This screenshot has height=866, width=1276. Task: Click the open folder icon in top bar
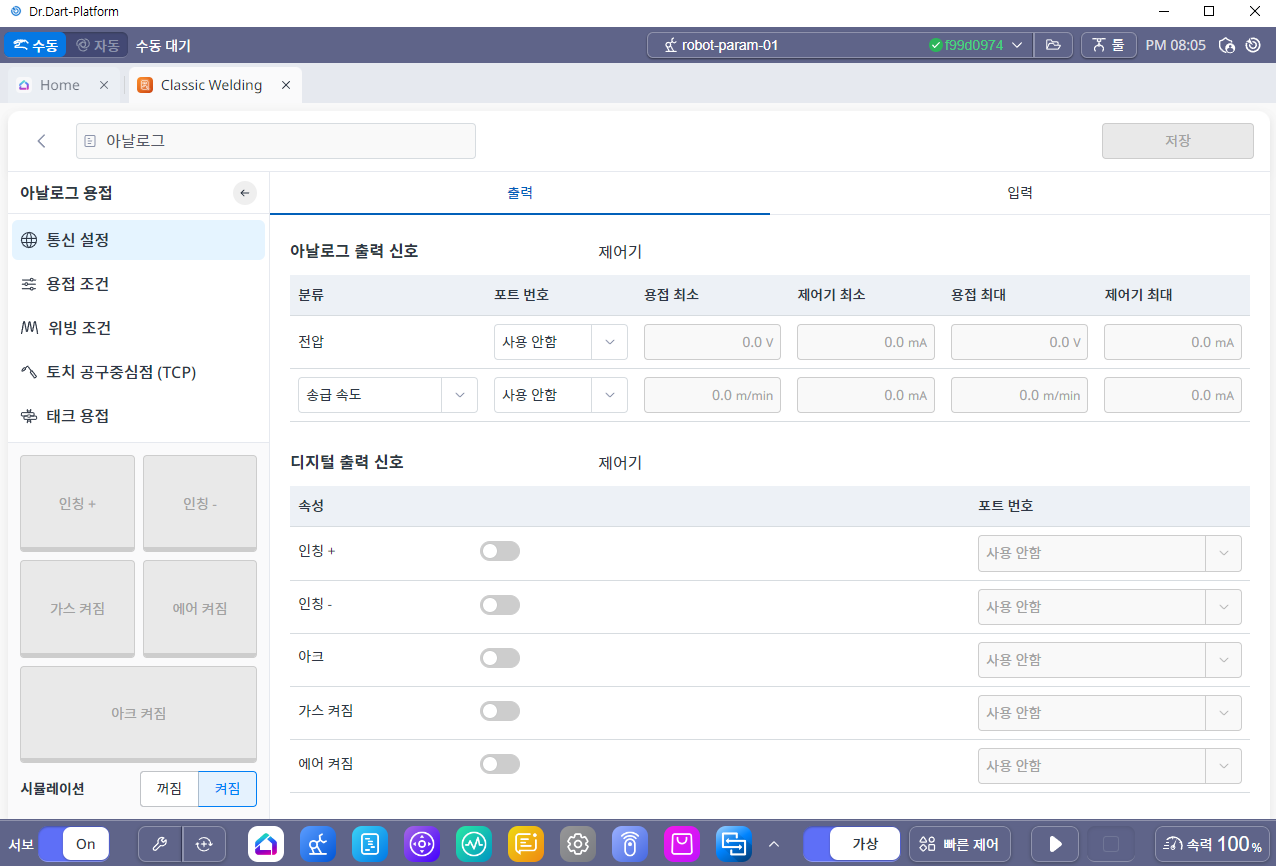(x=1052, y=45)
